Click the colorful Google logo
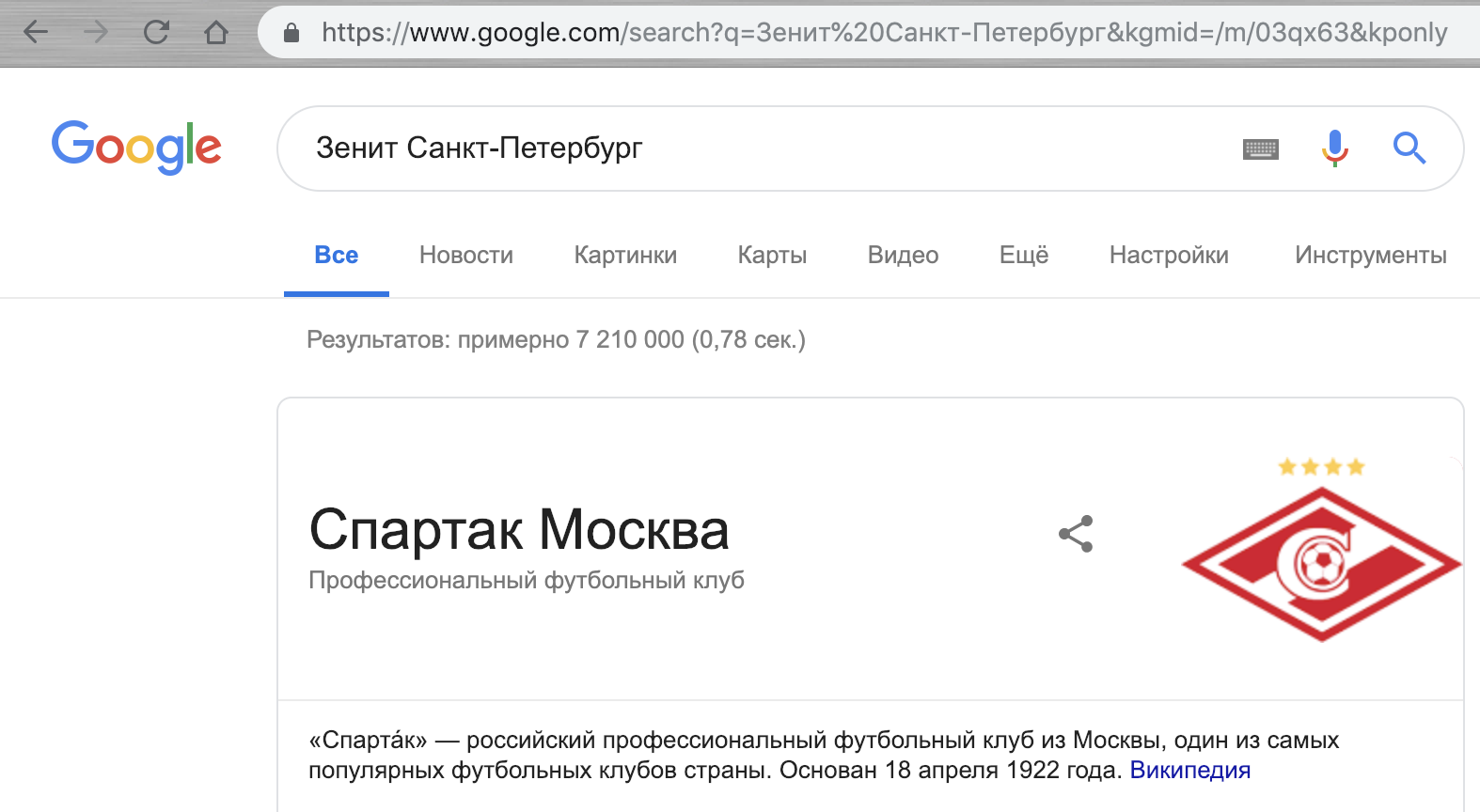Image resolution: width=1480 pixels, height=812 pixels. click(x=136, y=147)
